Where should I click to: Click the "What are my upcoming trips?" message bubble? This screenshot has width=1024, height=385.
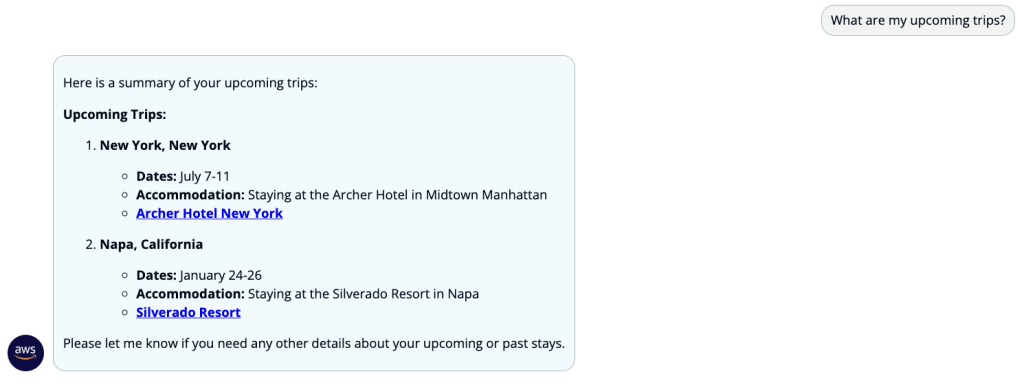tap(918, 20)
